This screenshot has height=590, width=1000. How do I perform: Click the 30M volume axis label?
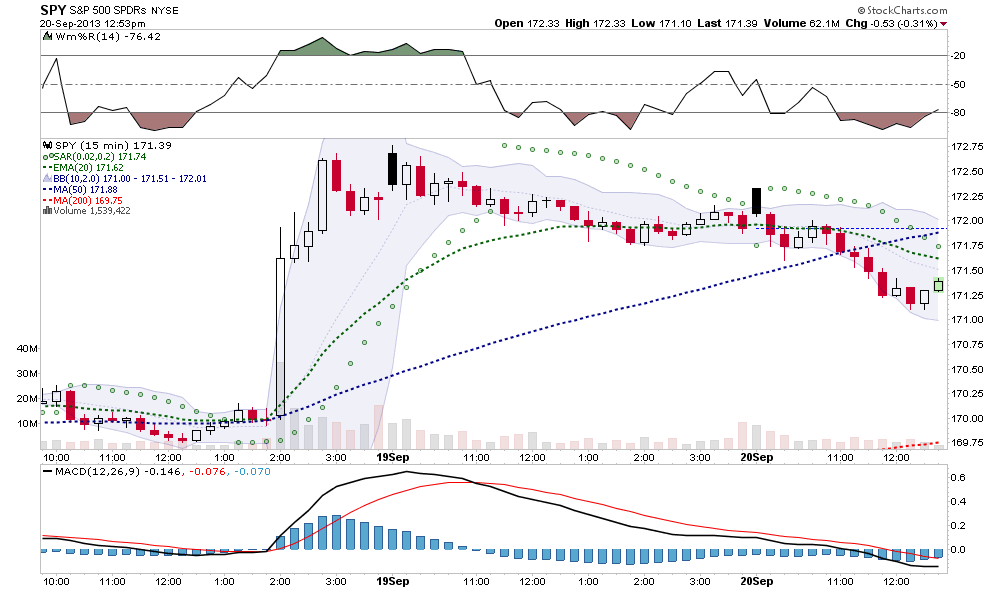[27, 373]
